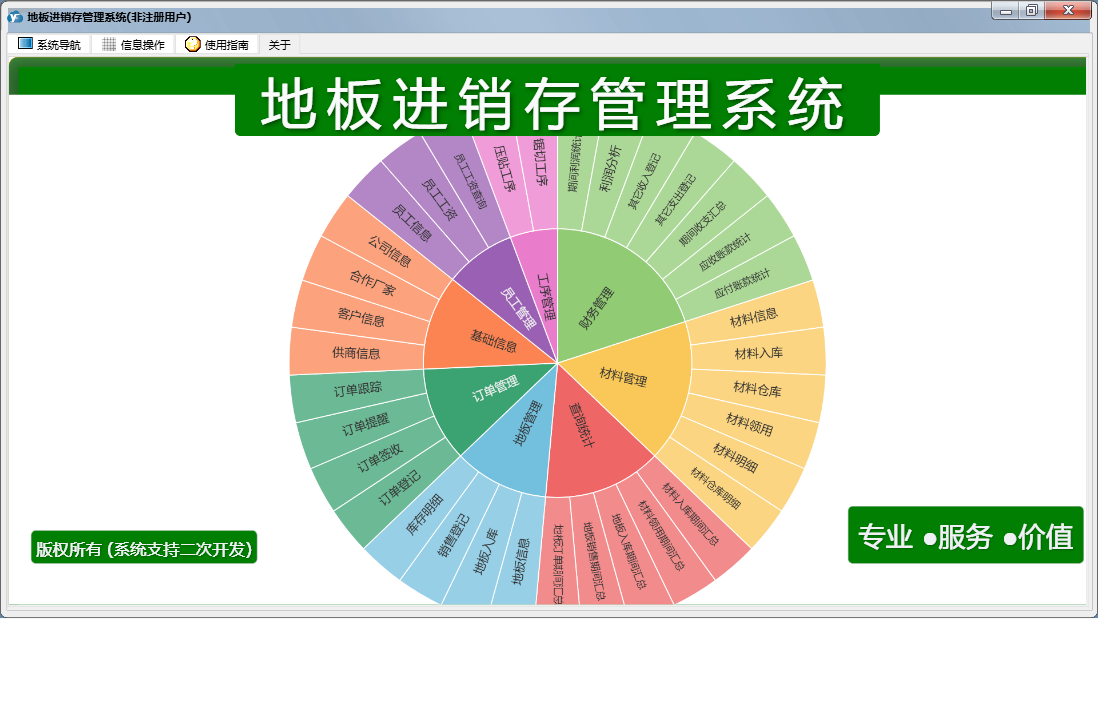1098x726 pixels.
Task: Open 材料入库期间汇总 segment
Action: pos(690,514)
